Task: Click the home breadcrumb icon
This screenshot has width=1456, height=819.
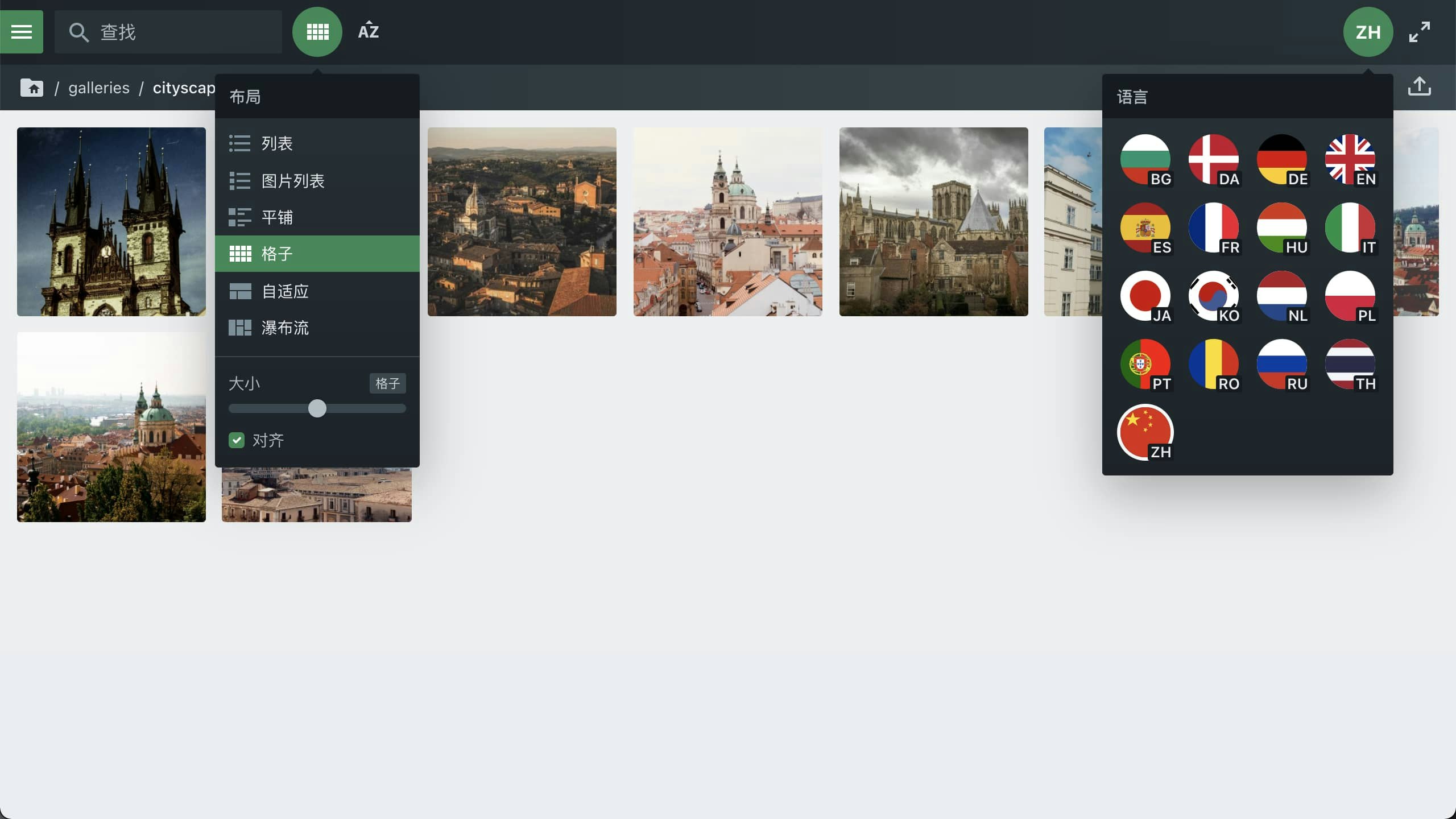Action: (x=32, y=87)
